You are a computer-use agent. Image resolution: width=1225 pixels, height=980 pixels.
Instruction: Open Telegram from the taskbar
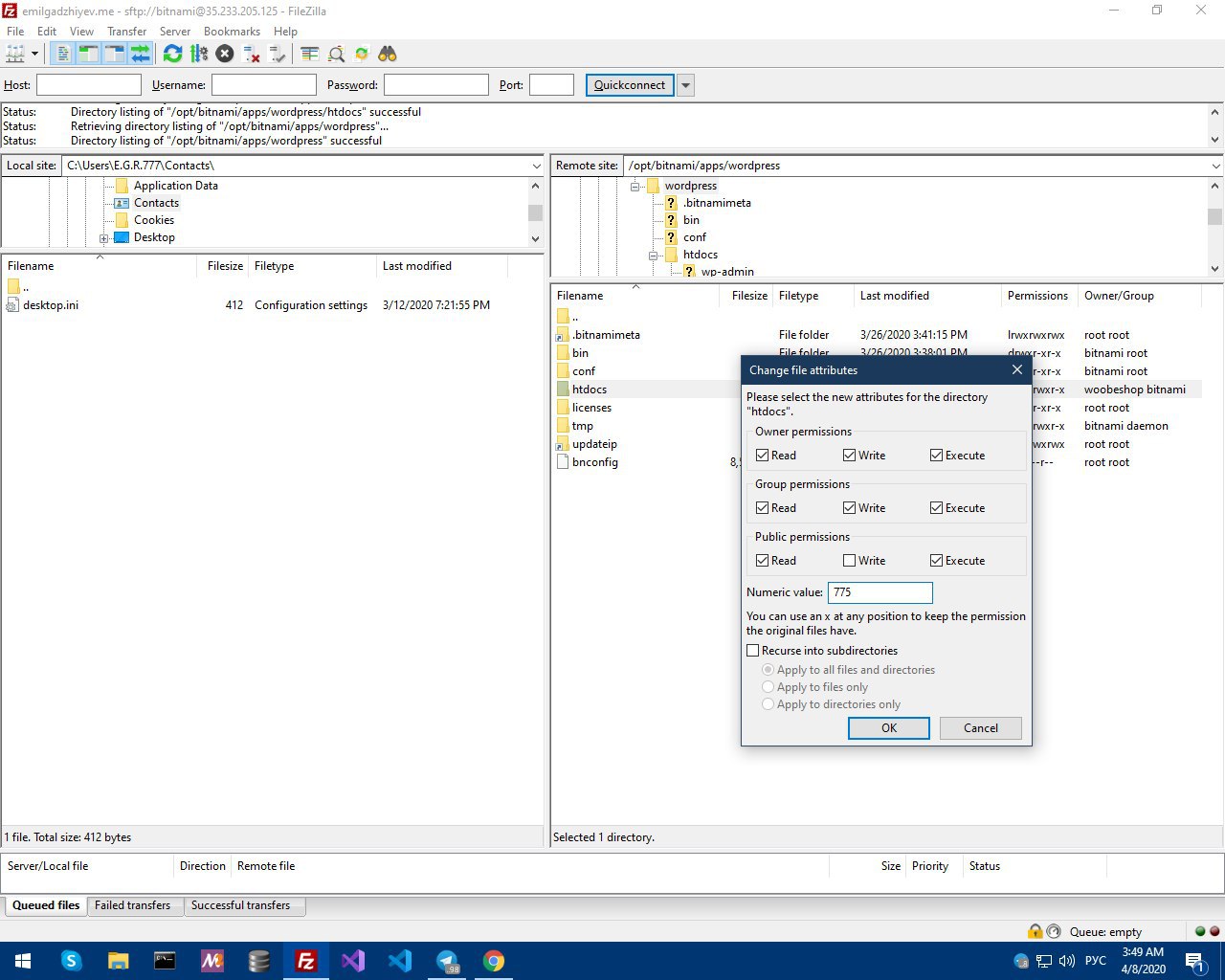pos(447,961)
